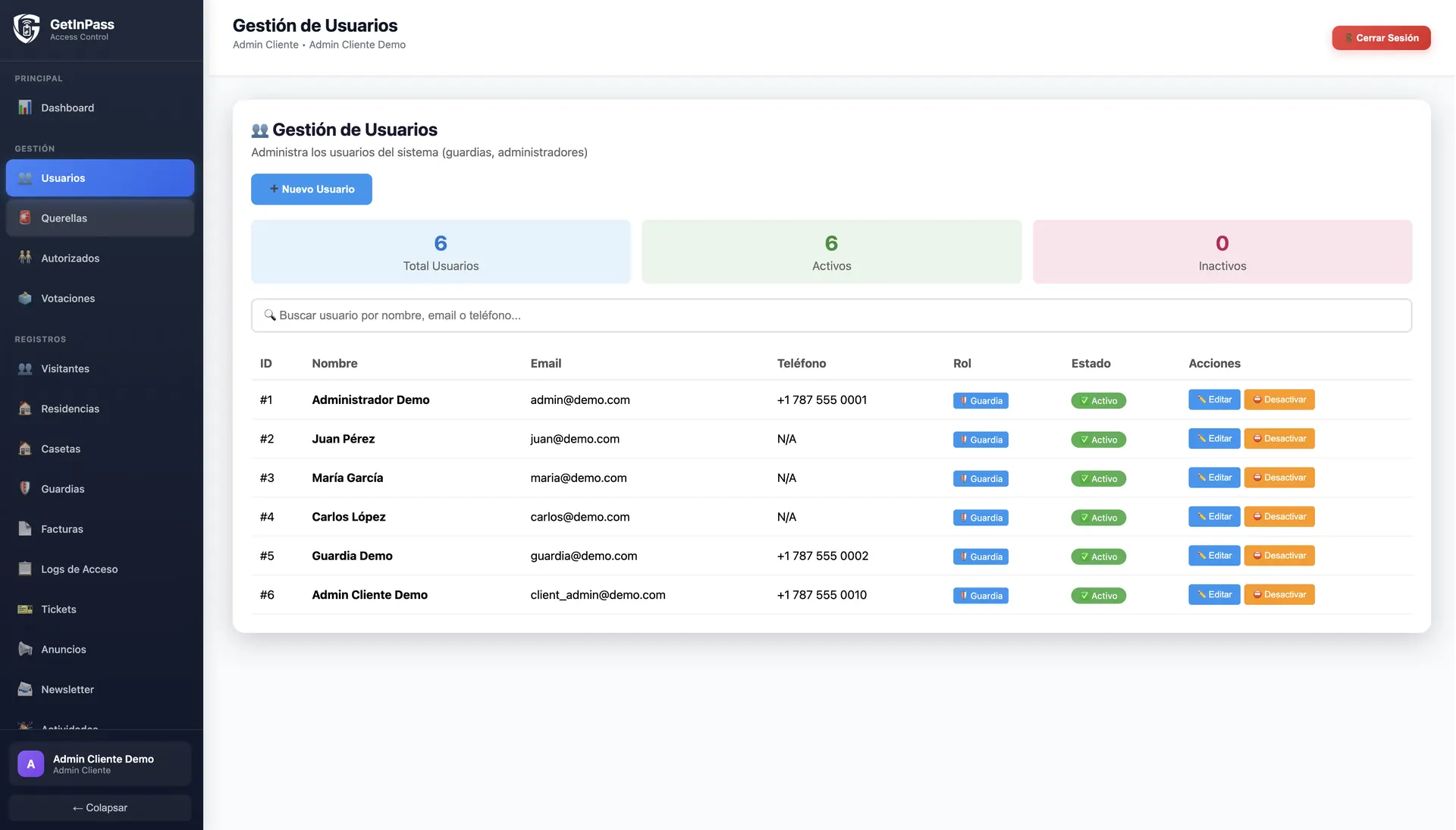Click the purple A avatar icon
This screenshot has width=1456, height=830.
(x=31, y=764)
